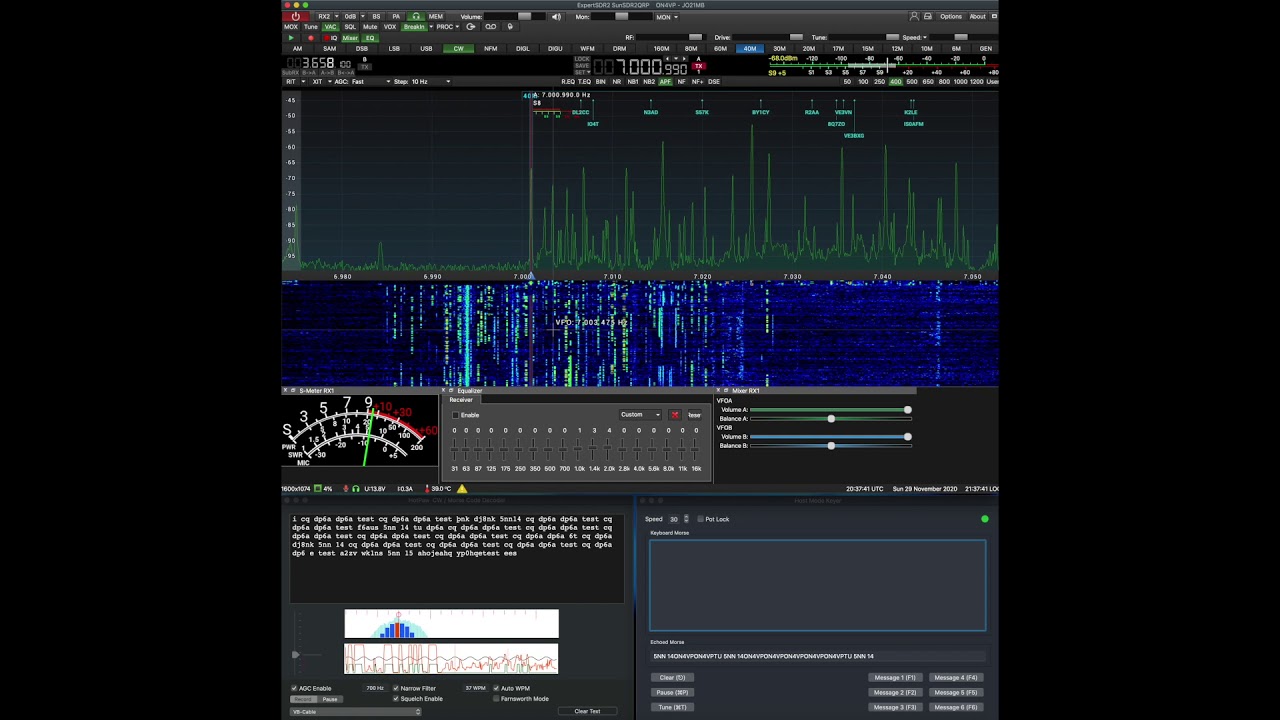This screenshot has height=720, width=1280.
Task: Click the VFOA Volume A slider
Action: (x=831, y=410)
